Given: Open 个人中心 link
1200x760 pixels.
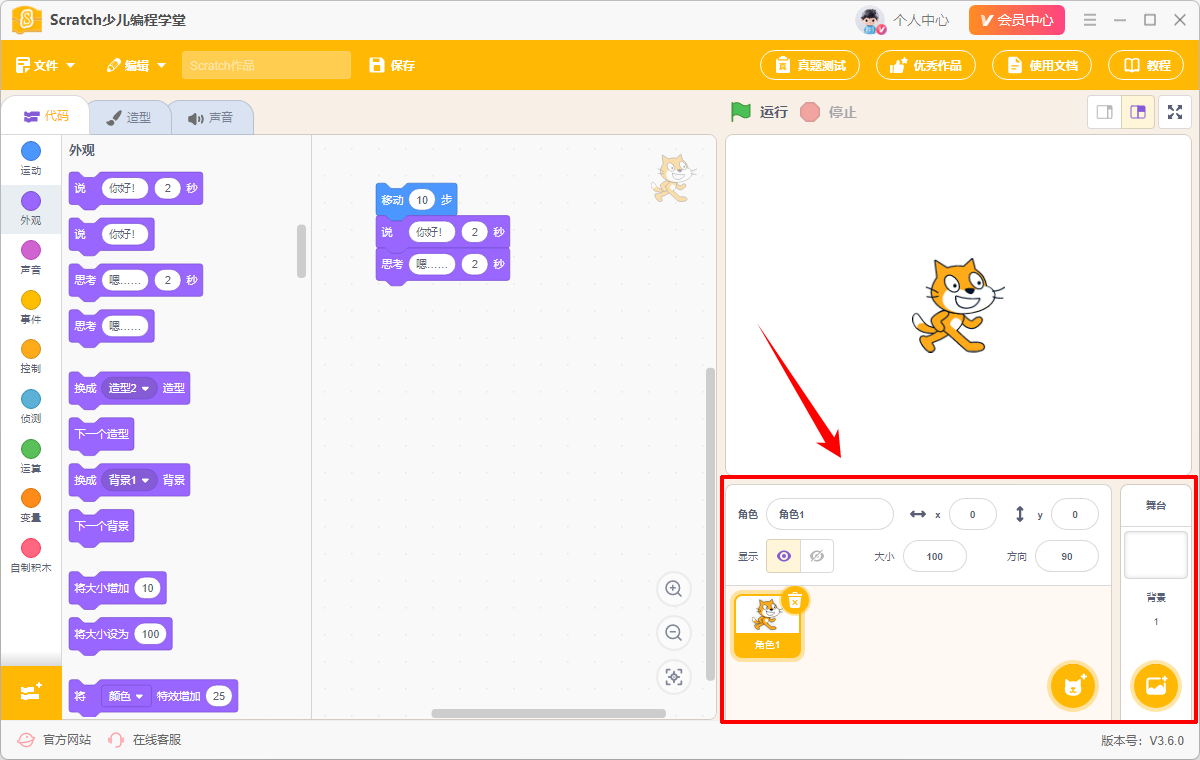Looking at the screenshot, I should pyautogui.click(x=921, y=20).
